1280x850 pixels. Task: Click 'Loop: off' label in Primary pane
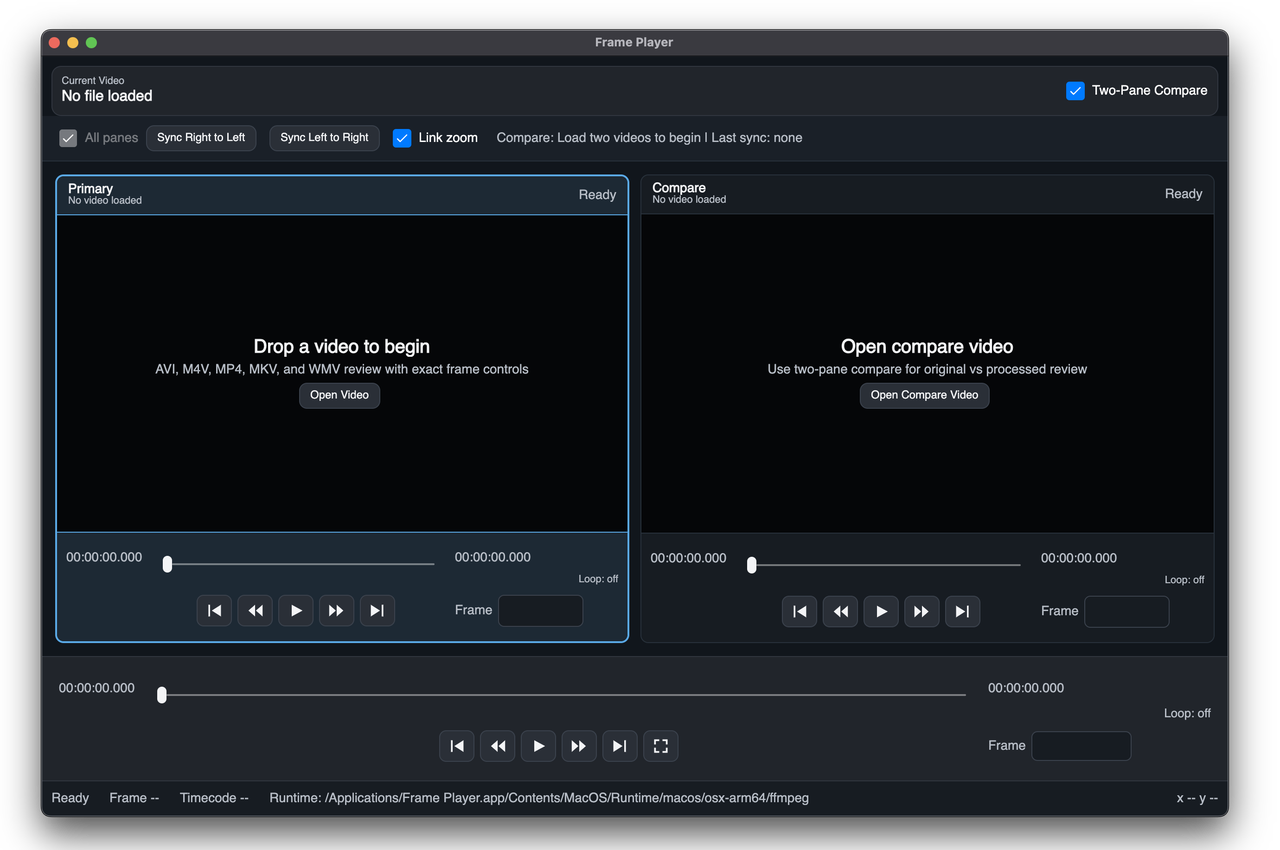(x=598, y=579)
